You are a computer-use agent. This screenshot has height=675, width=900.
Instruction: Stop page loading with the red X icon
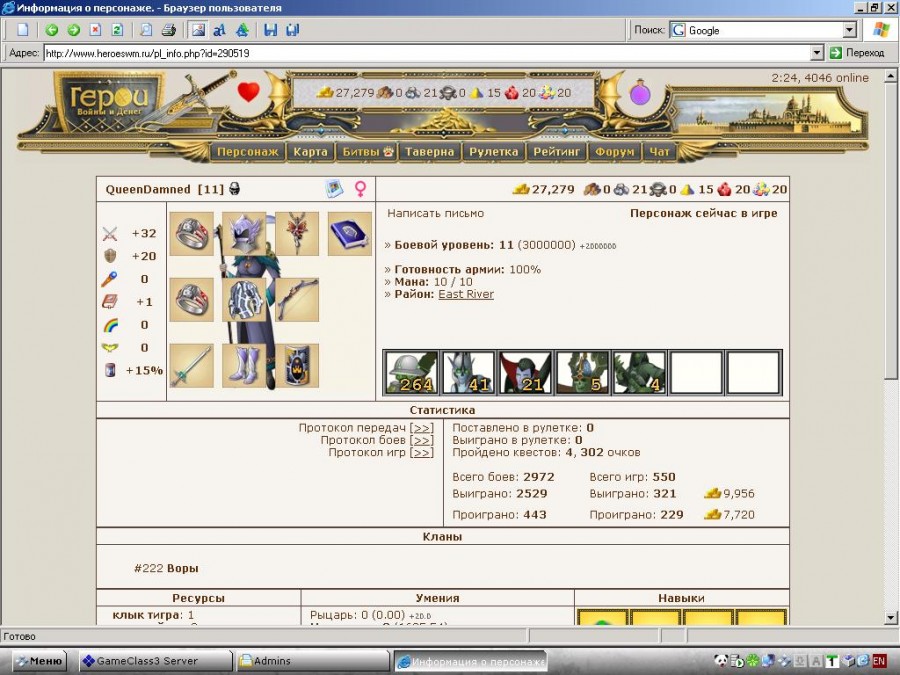[95, 30]
